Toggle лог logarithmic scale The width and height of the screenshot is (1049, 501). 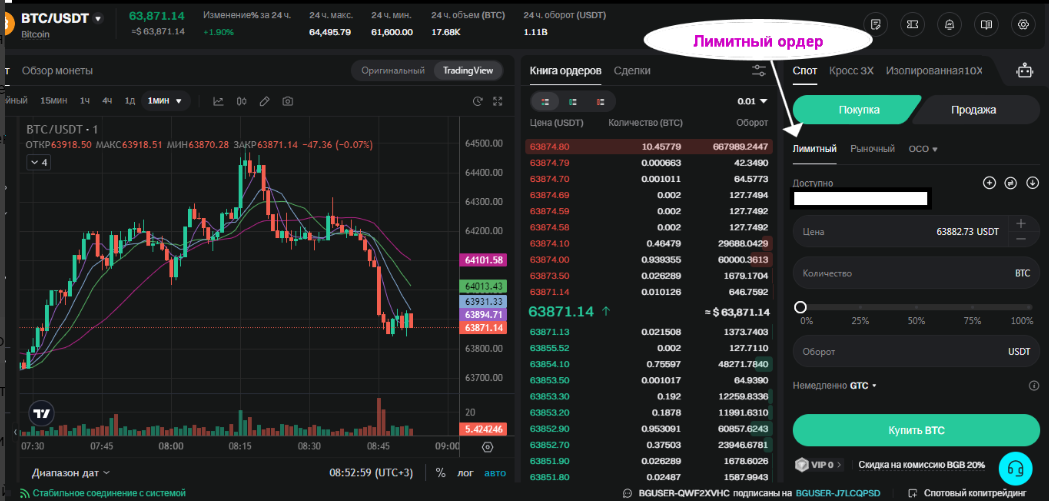tap(466, 473)
